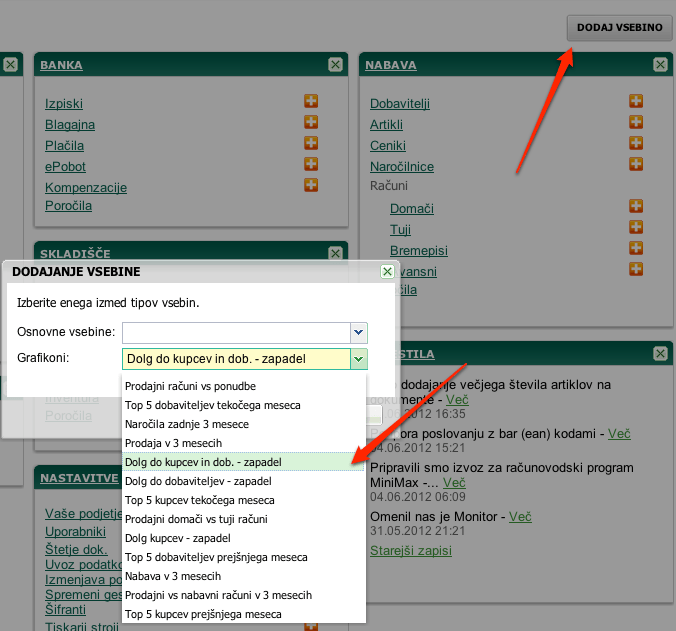This screenshot has width=676, height=631.
Task: Add new Blagajna entry plus icon
Action: [311, 122]
